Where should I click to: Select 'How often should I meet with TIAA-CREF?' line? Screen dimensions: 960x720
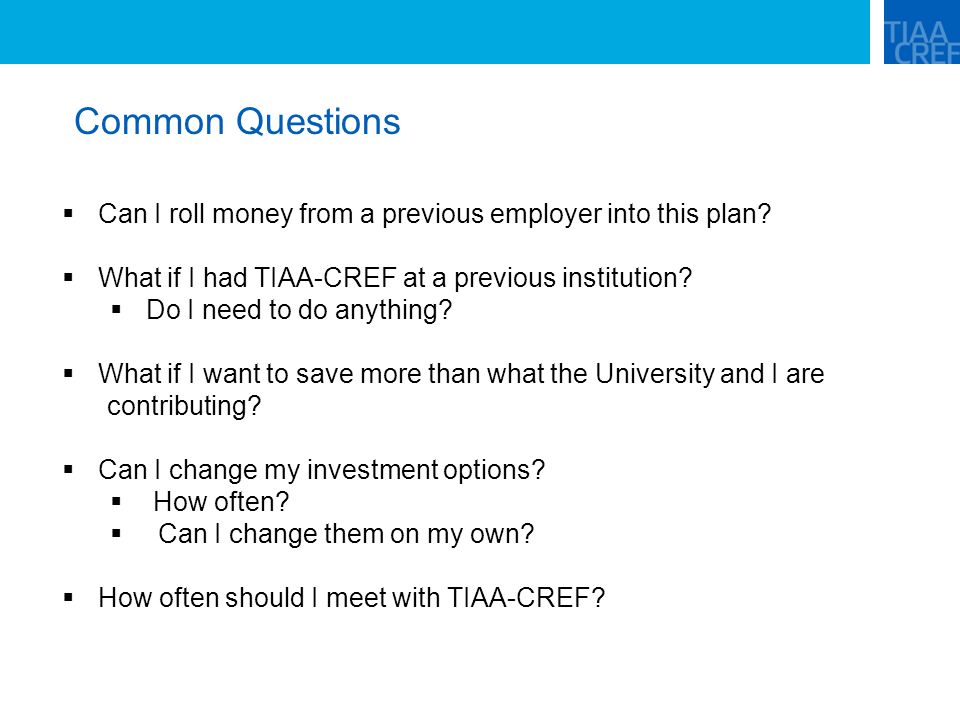pos(351,598)
